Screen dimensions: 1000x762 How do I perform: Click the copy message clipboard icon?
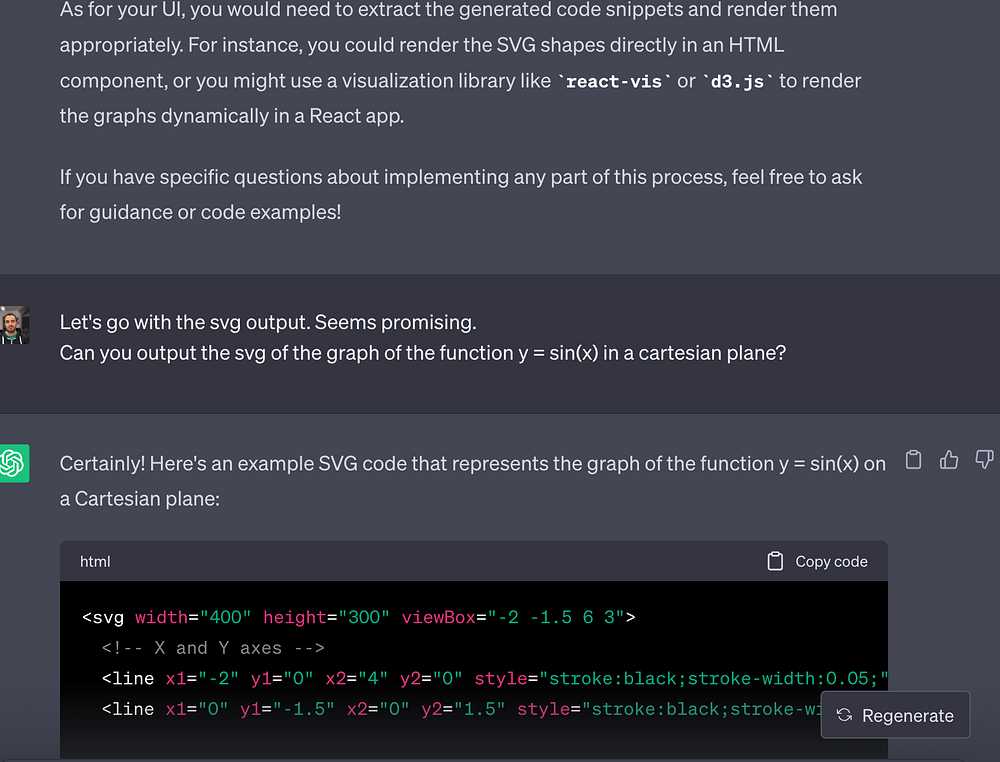pos(913,460)
